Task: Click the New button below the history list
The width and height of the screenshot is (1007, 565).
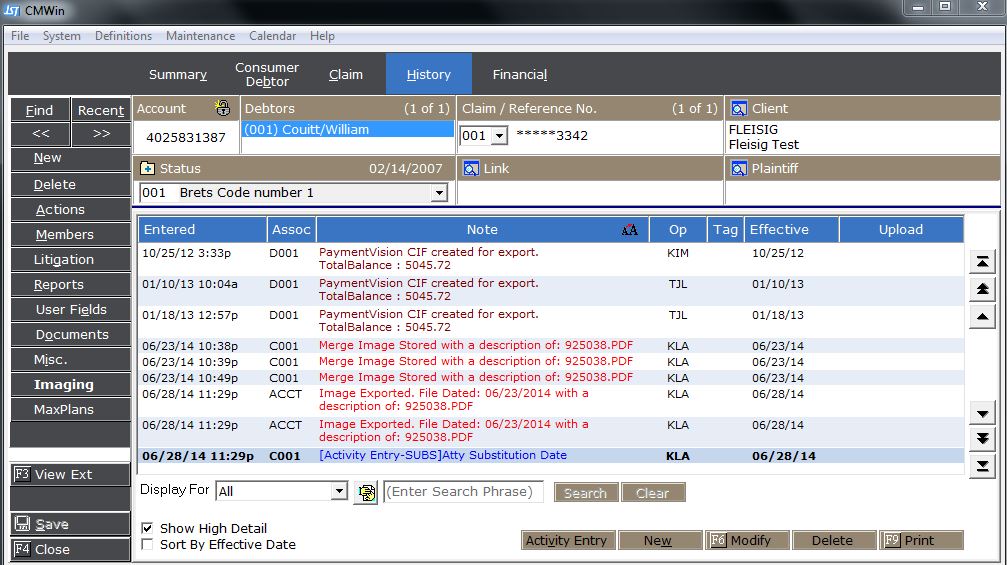Action: pyautogui.click(x=660, y=541)
